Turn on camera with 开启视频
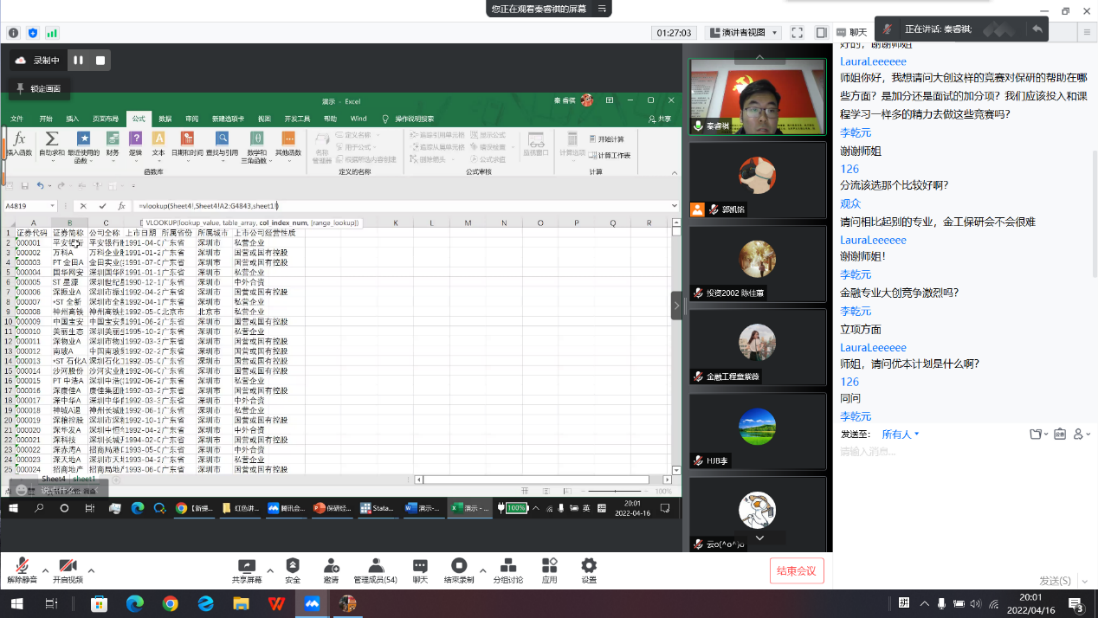 tap(68, 568)
